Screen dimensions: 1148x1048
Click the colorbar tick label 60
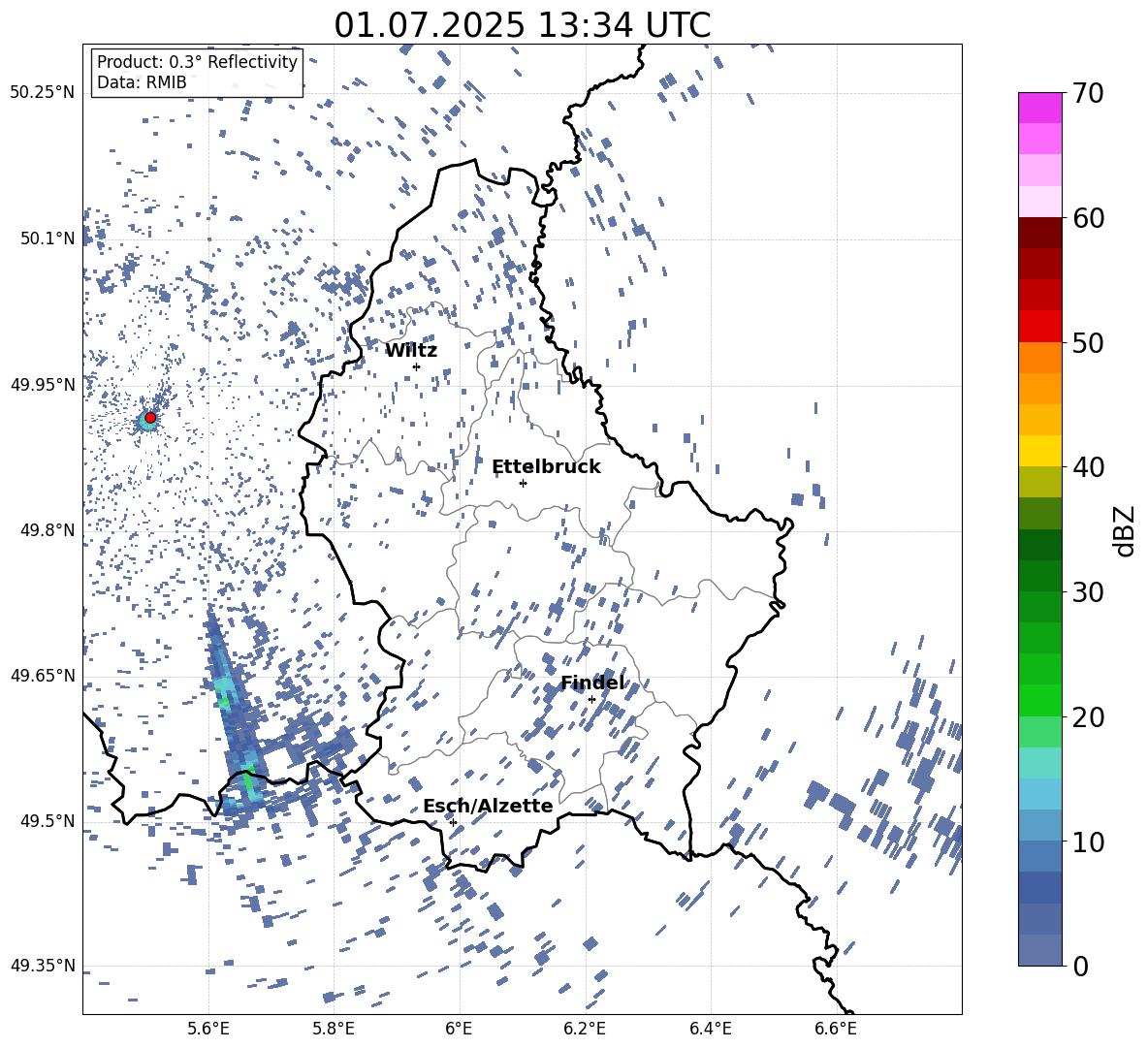1089,218
